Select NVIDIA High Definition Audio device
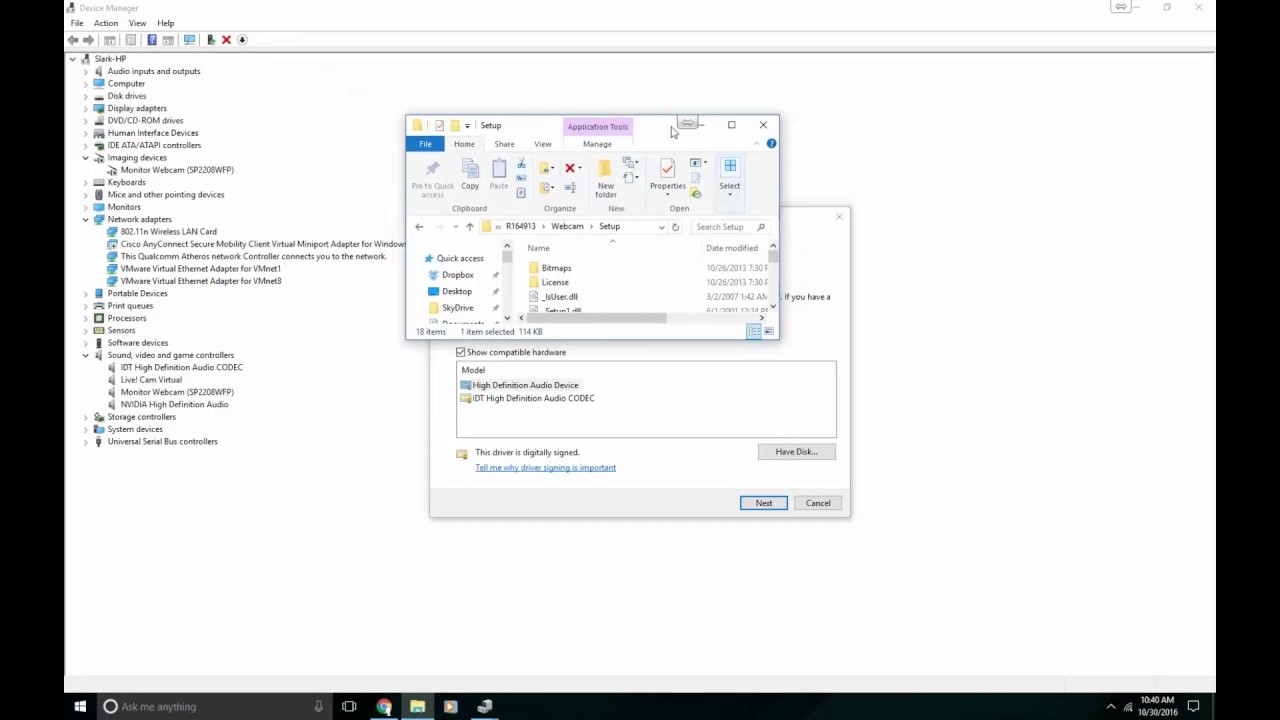The image size is (1280, 720). click(x=174, y=405)
